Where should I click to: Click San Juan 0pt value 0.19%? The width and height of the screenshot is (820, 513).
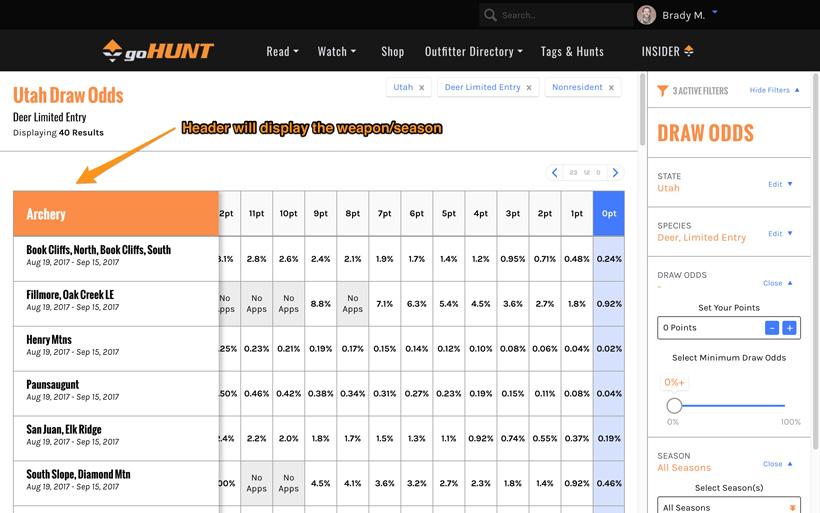pos(609,439)
